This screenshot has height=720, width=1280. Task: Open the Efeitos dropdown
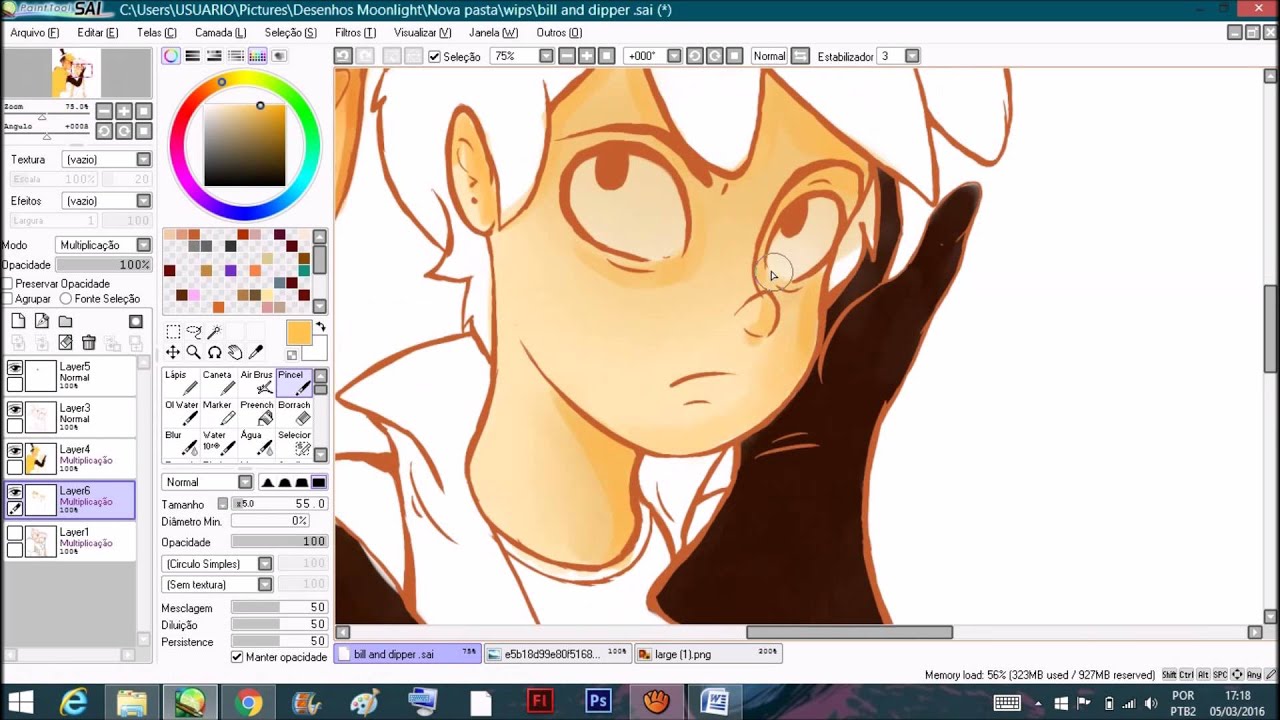[x=106, y=201]
